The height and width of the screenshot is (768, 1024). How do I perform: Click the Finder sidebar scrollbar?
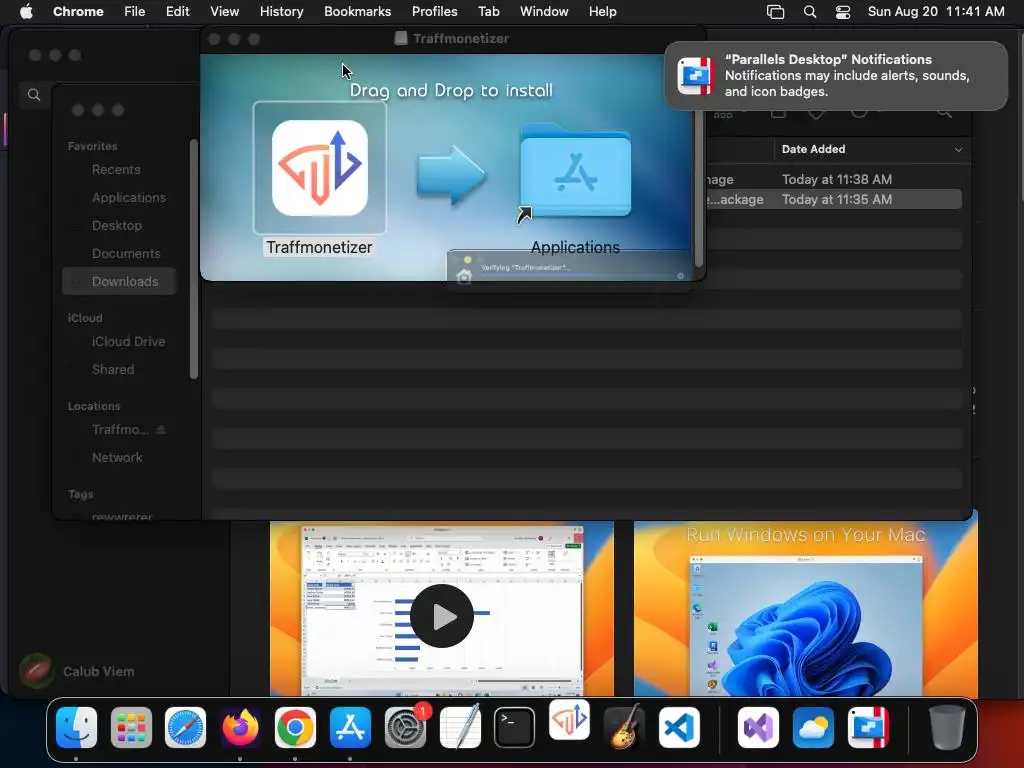[193, 259]
